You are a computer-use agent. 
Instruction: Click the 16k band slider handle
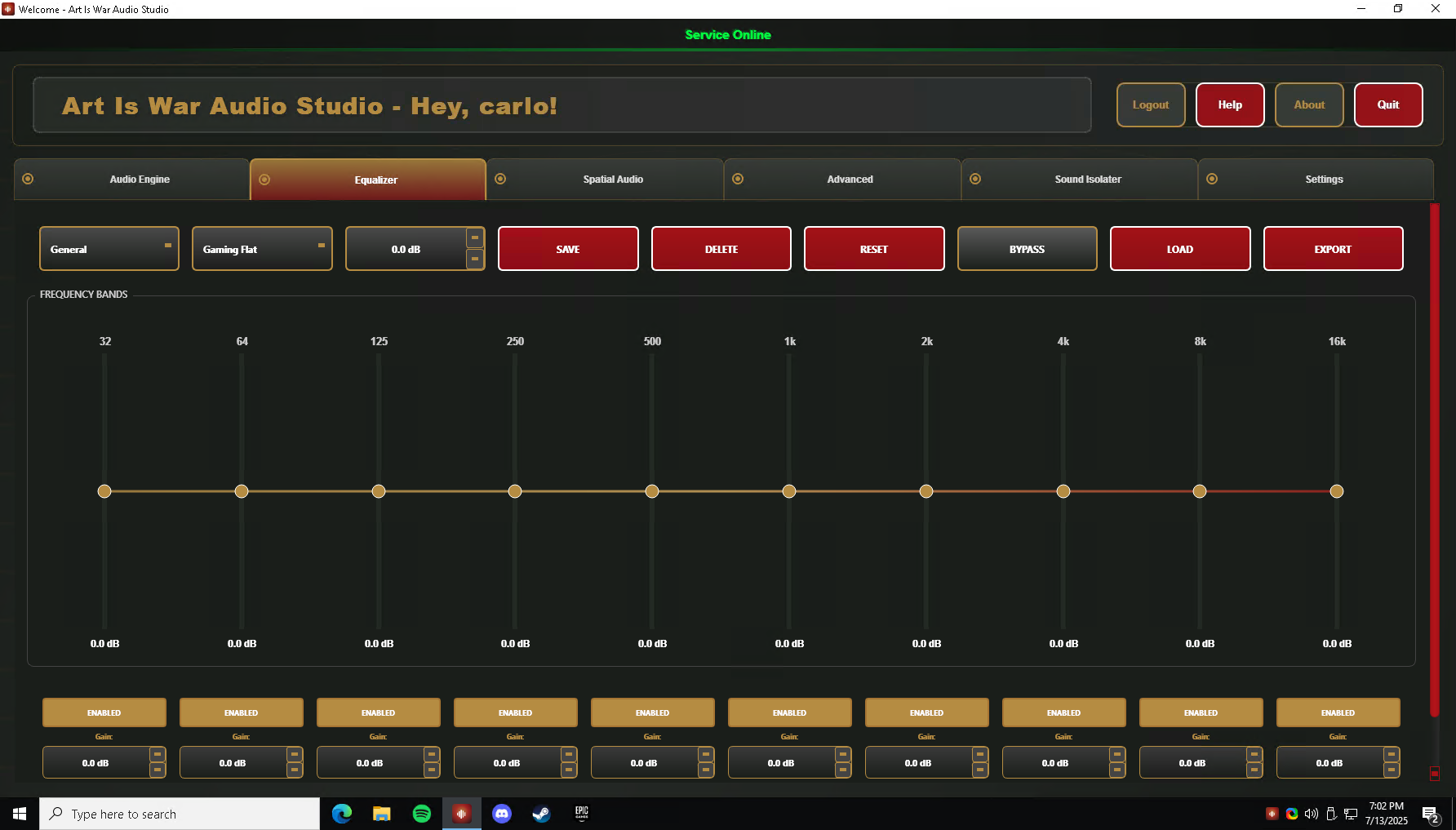pos(1337,491)
